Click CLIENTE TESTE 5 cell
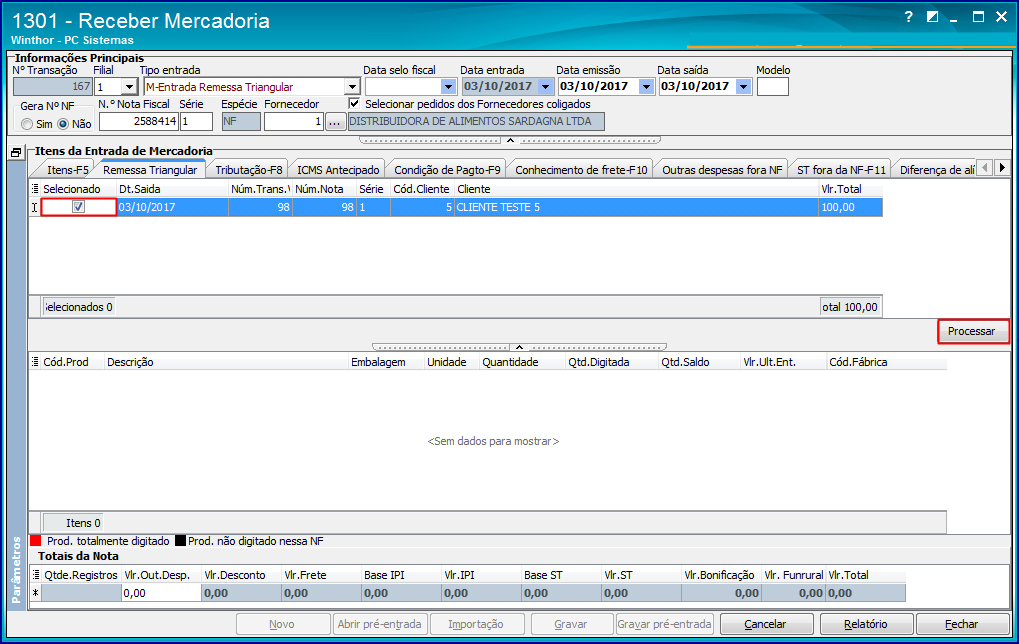Viewport: 1019px width, 644px height. point(637,207)
